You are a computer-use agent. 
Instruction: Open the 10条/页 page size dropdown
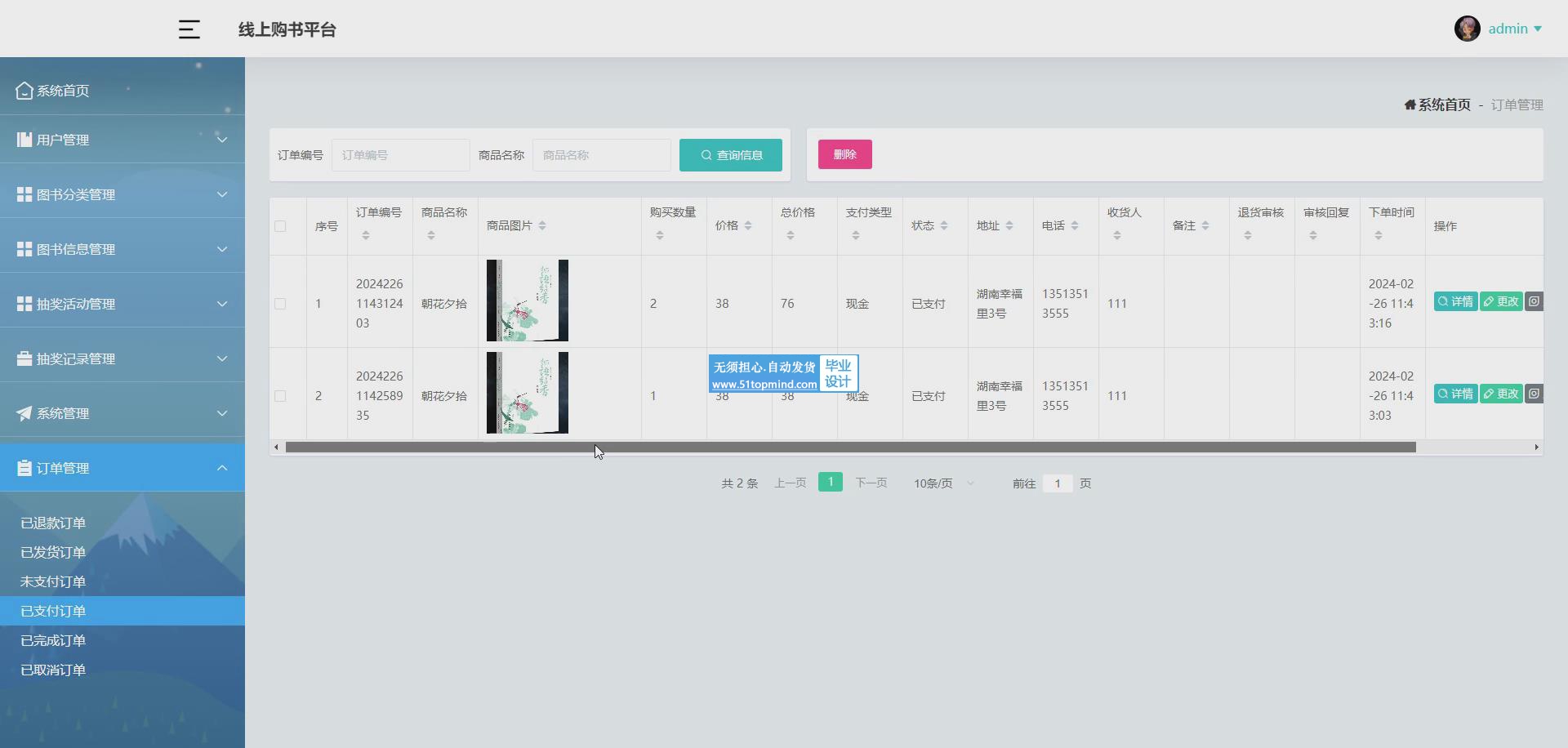(x=943, y=483)
